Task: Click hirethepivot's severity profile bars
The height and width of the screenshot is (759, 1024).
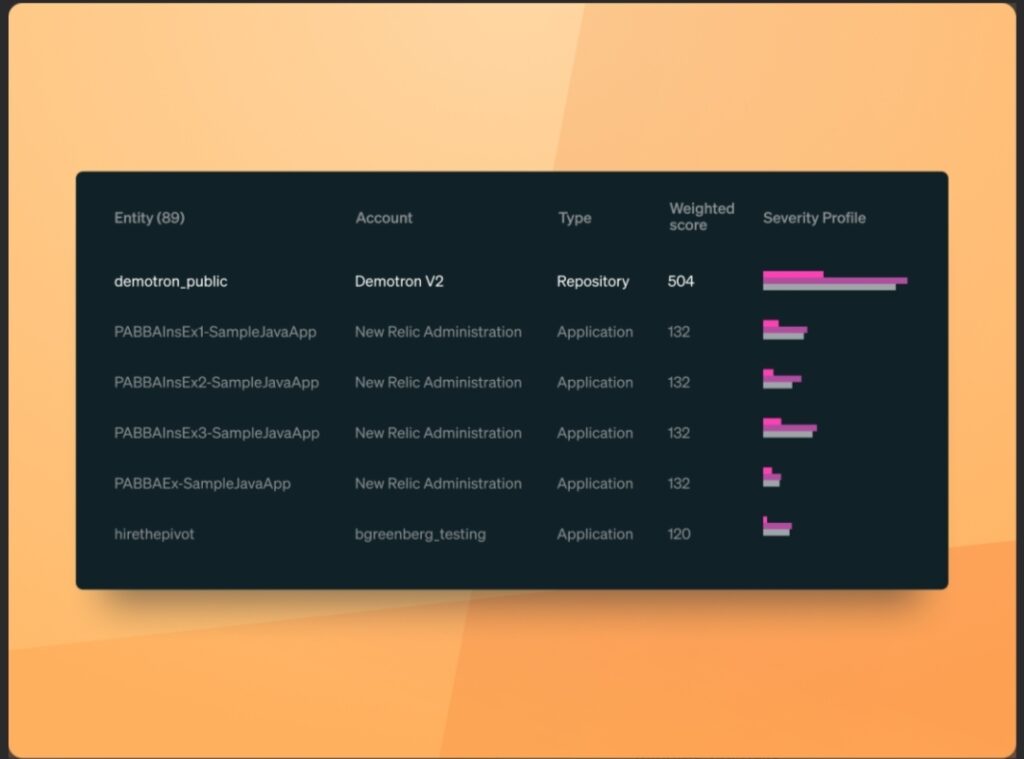Action: [x=777, y=527]
